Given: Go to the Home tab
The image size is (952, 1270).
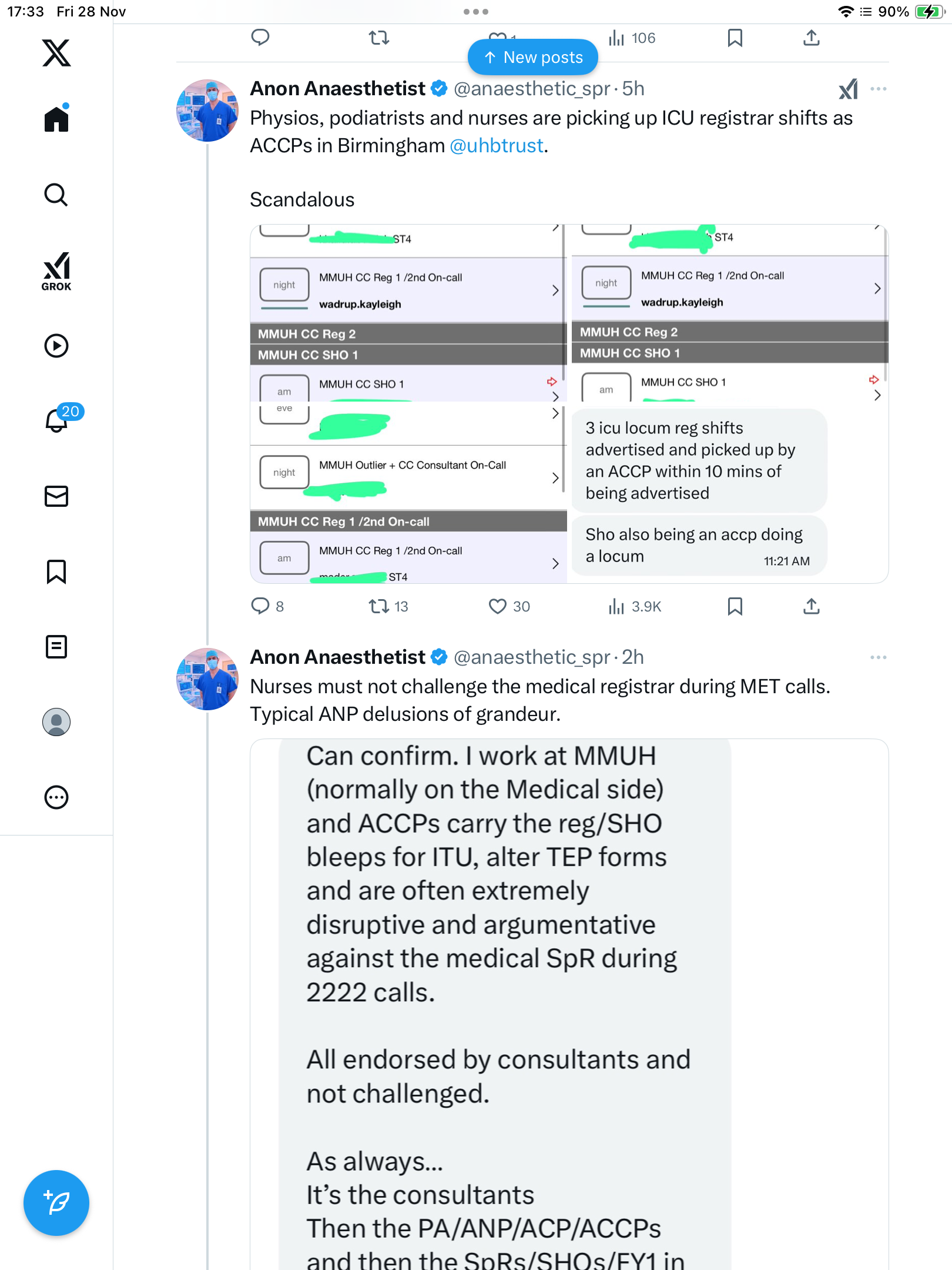Looking at the screenshot, I should (56, 119).
